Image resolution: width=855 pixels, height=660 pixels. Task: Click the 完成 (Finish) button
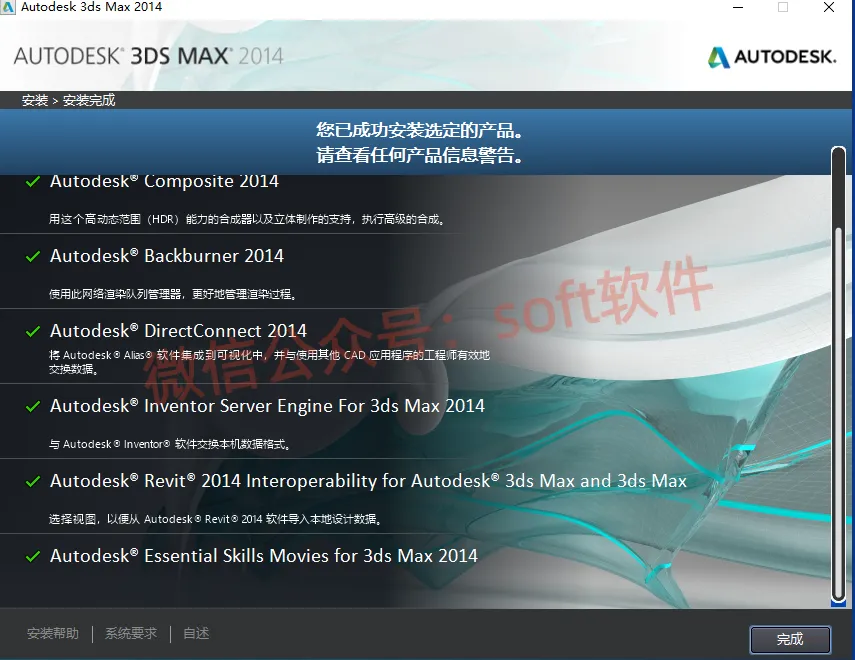coord(790,639)
